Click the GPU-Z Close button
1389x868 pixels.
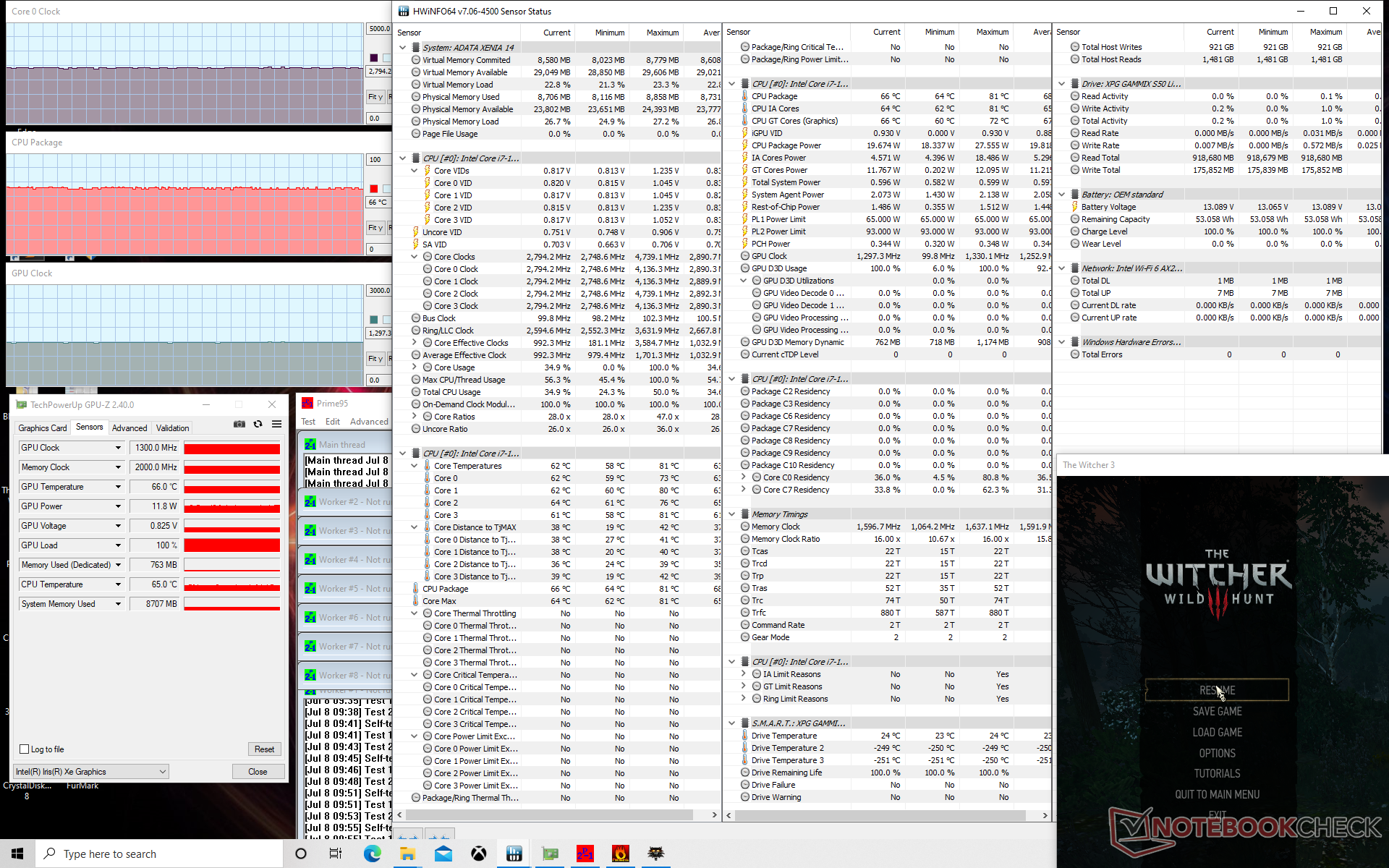tap(258, 772)
